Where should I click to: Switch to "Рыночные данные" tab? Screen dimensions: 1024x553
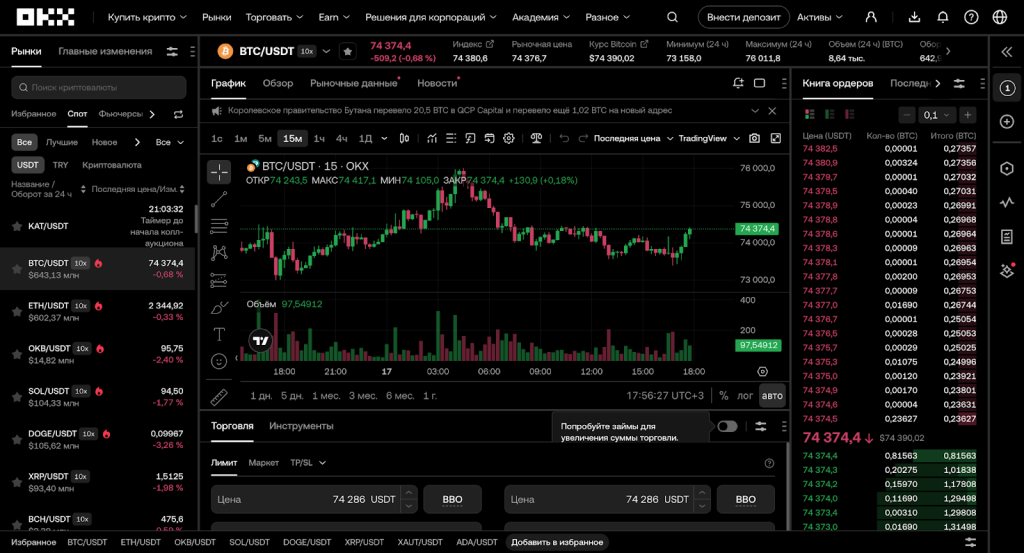point(353,83)
